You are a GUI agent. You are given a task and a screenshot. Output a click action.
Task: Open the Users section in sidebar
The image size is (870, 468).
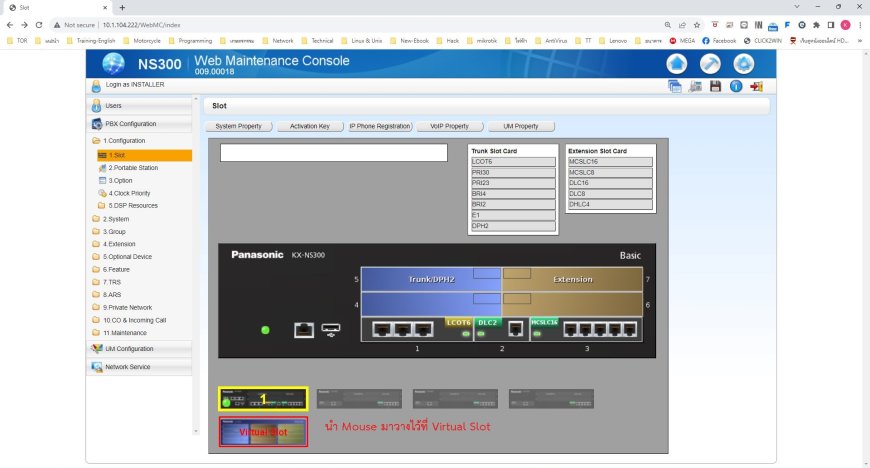tap(140, 105)
